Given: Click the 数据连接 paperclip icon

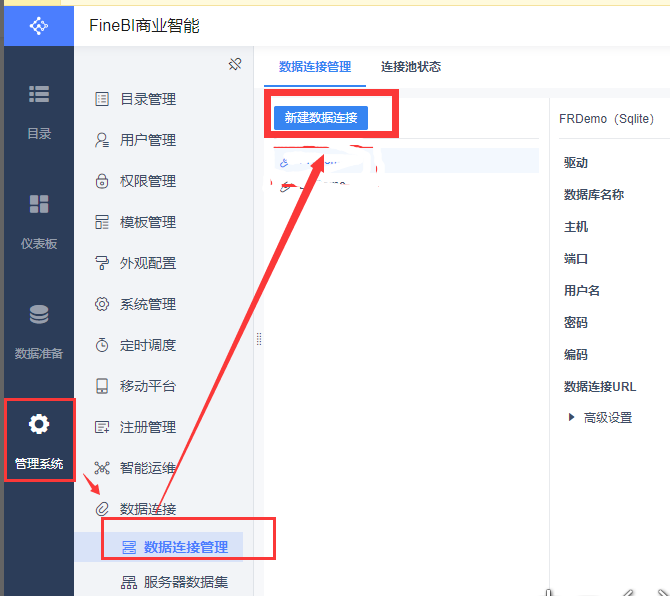Looking at the screenshot, I should [102, 509].
